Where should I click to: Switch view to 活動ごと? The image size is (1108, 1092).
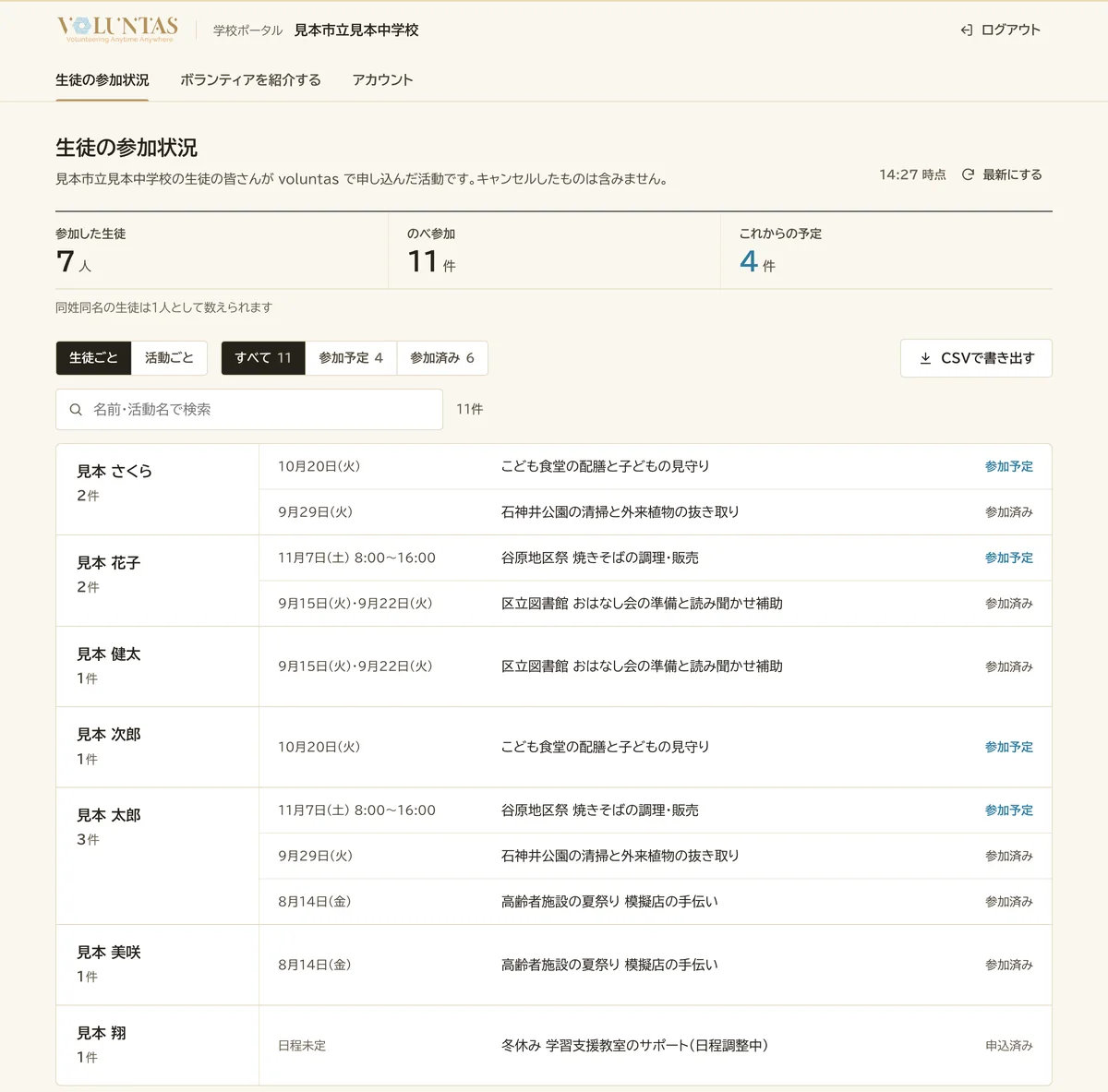169,358
